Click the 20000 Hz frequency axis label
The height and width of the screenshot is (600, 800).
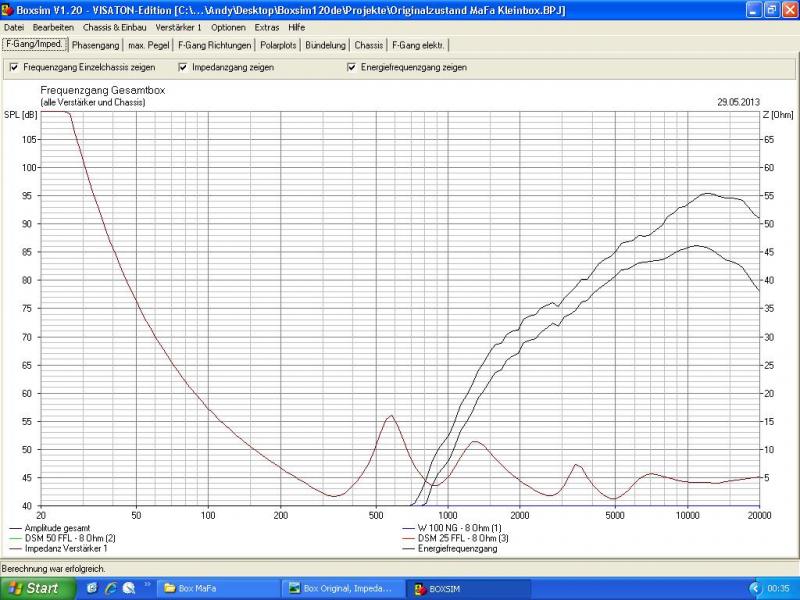pyautogui.click(x=759, y=515)
